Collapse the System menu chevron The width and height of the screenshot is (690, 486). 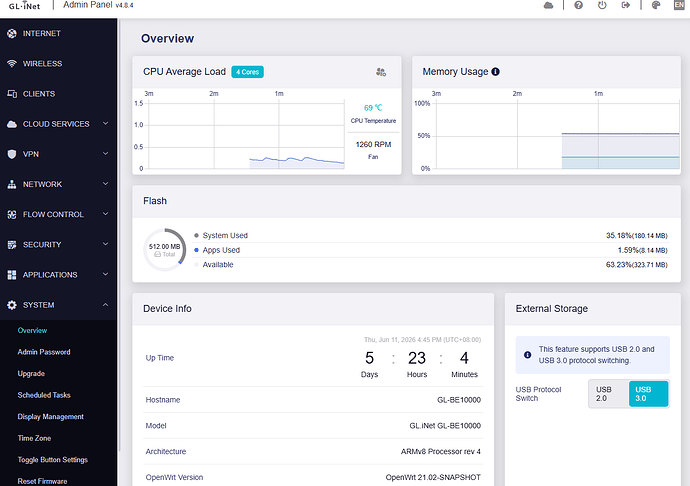pyautogui.click(x=106, y=305)
